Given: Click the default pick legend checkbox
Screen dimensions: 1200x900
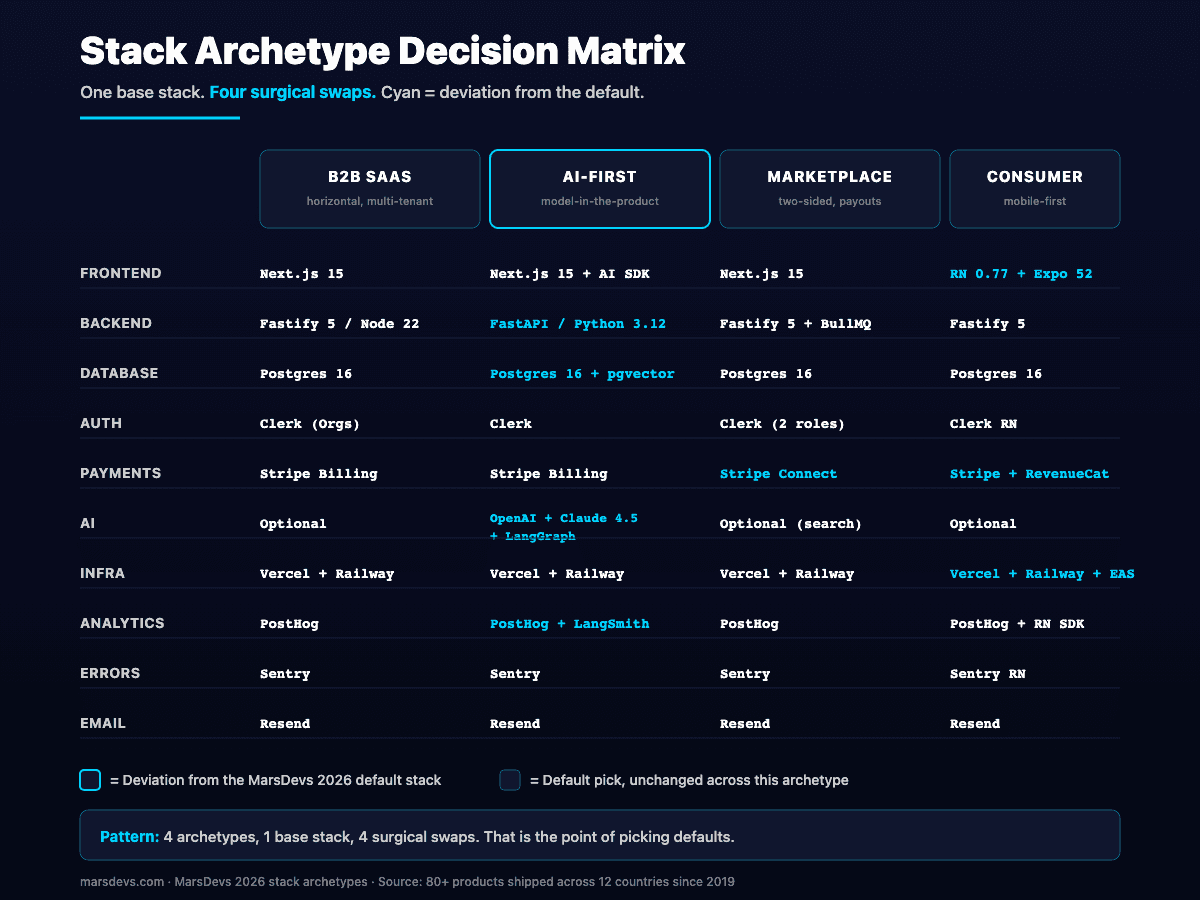Looking at the screenshot, I should (x=509, y=780).
